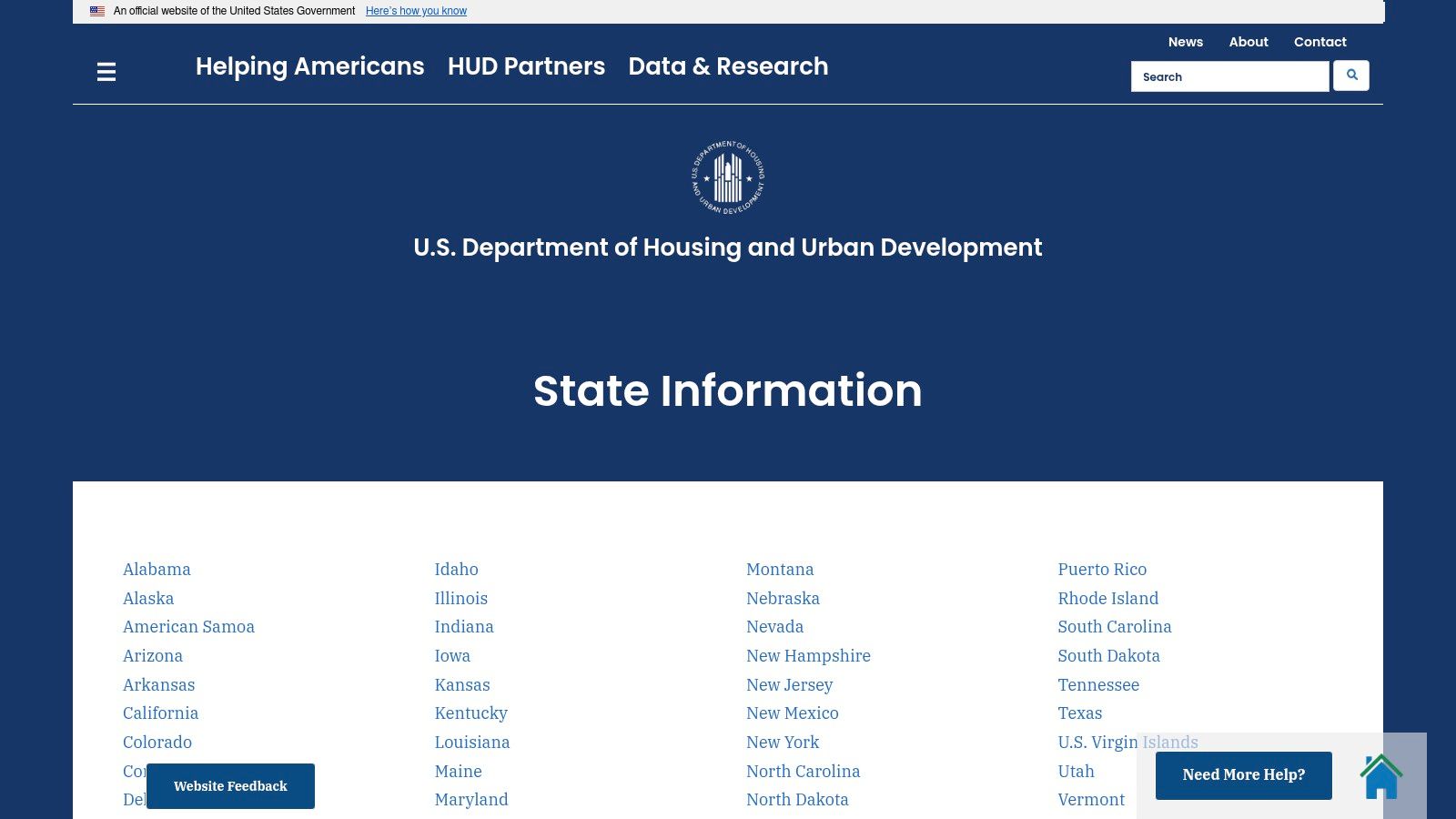Click the search magnifier button
The image size is (1456, 819).
[x=1351, y=76]
